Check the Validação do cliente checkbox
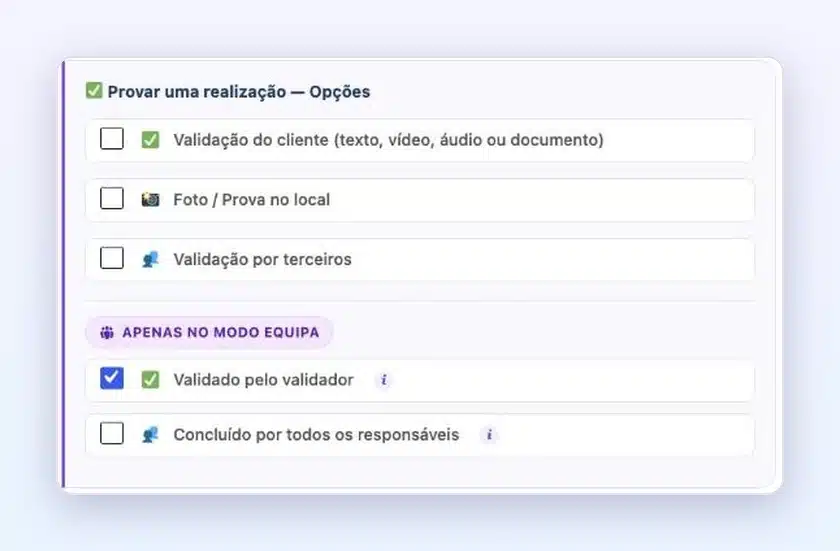The height and width of the screenshot is (551, 840). pyautogui.click(x=112, y=139)
